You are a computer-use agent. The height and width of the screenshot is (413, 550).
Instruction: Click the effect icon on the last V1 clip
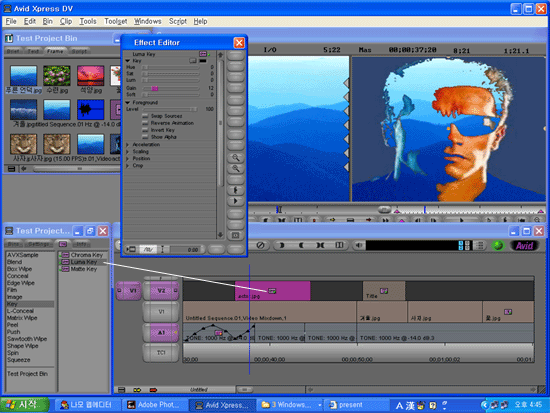pyautogui.click(x=508, y=312)
